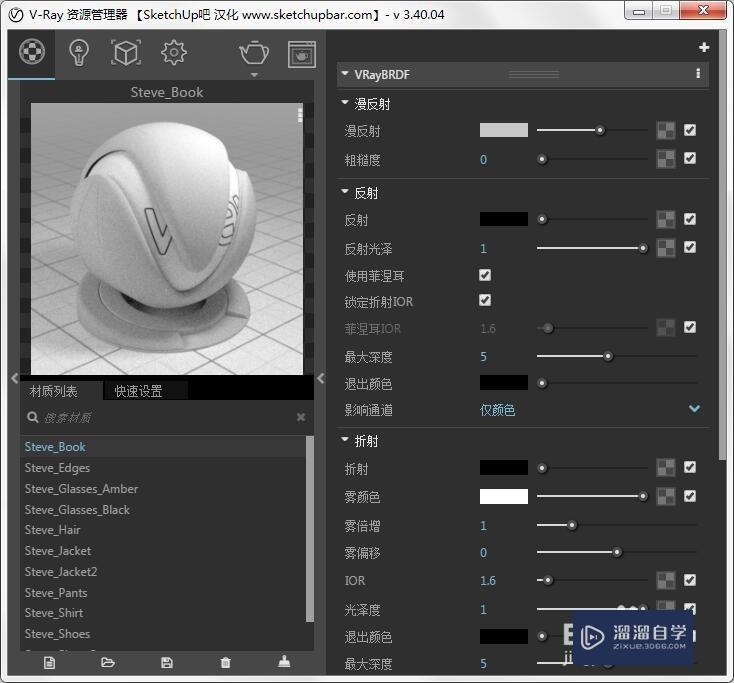
Task: Collapse the Refraction (折射) section
Action: tap(345, 440)
